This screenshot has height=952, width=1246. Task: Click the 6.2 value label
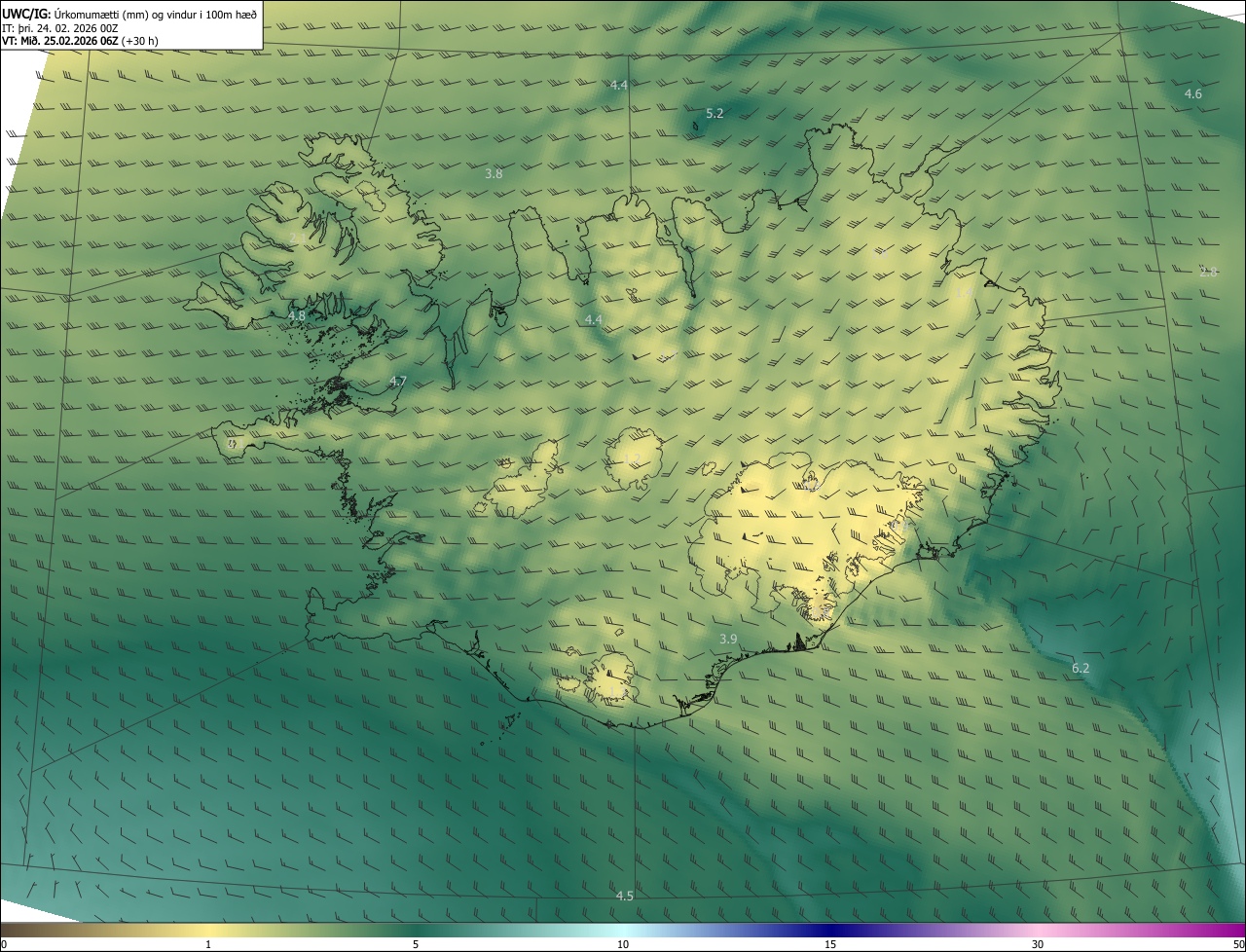pos(1081,669)
